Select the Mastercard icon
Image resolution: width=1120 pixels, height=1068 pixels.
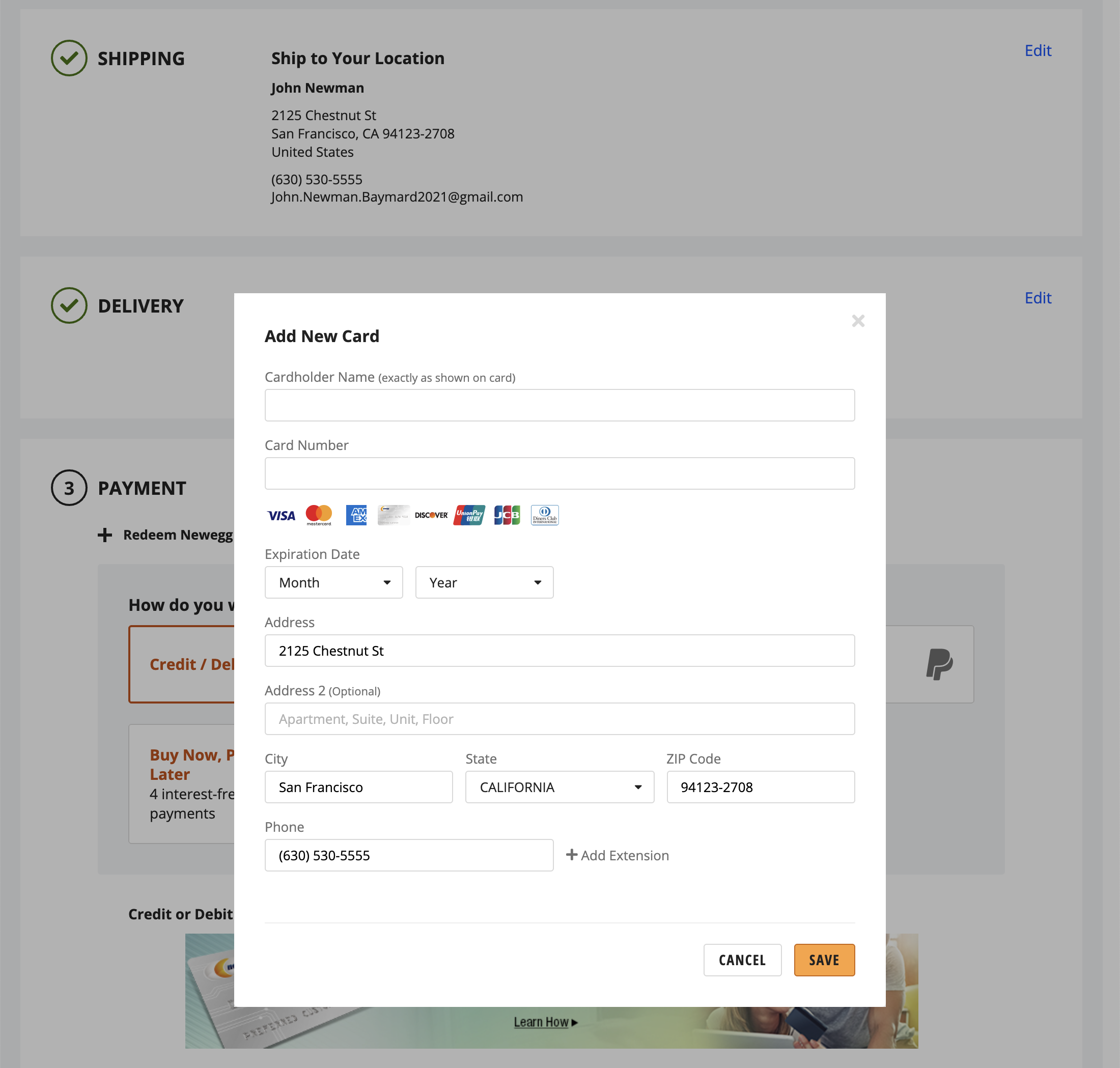click(x=318, y=515)
